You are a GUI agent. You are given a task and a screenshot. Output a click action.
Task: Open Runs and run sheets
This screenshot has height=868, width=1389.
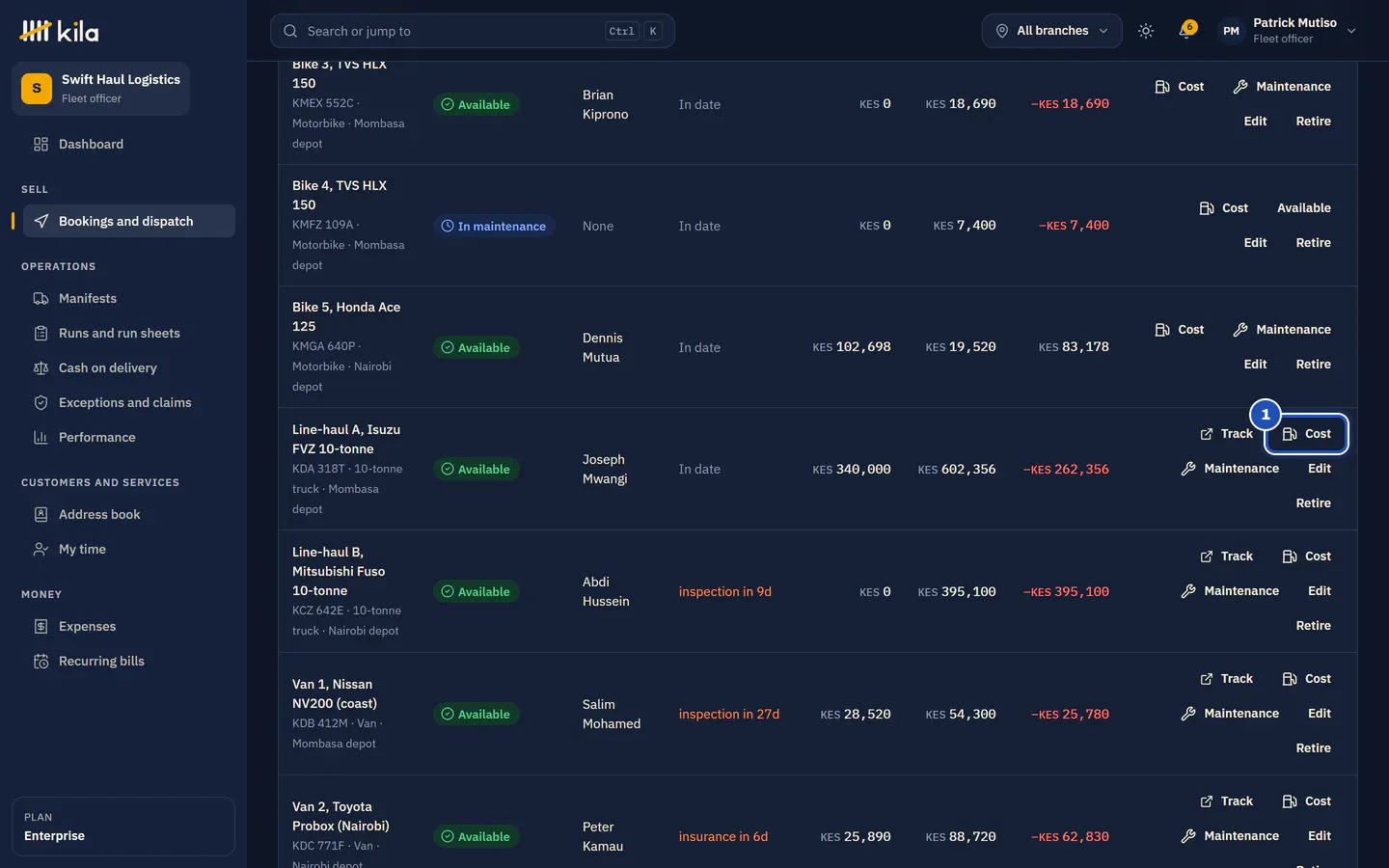coord(129,333)
